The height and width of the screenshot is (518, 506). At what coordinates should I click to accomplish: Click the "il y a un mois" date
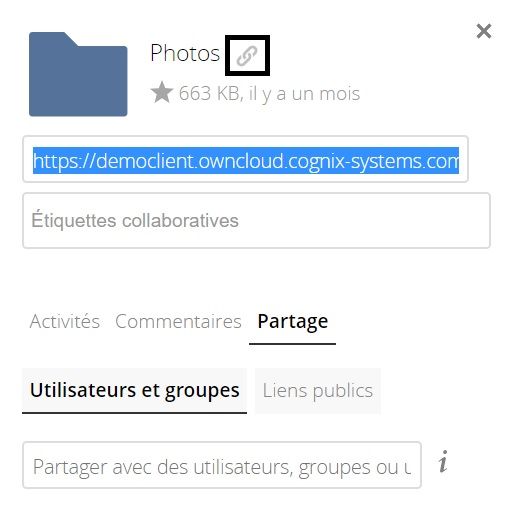pyautogui.click(x=304, y=93)
